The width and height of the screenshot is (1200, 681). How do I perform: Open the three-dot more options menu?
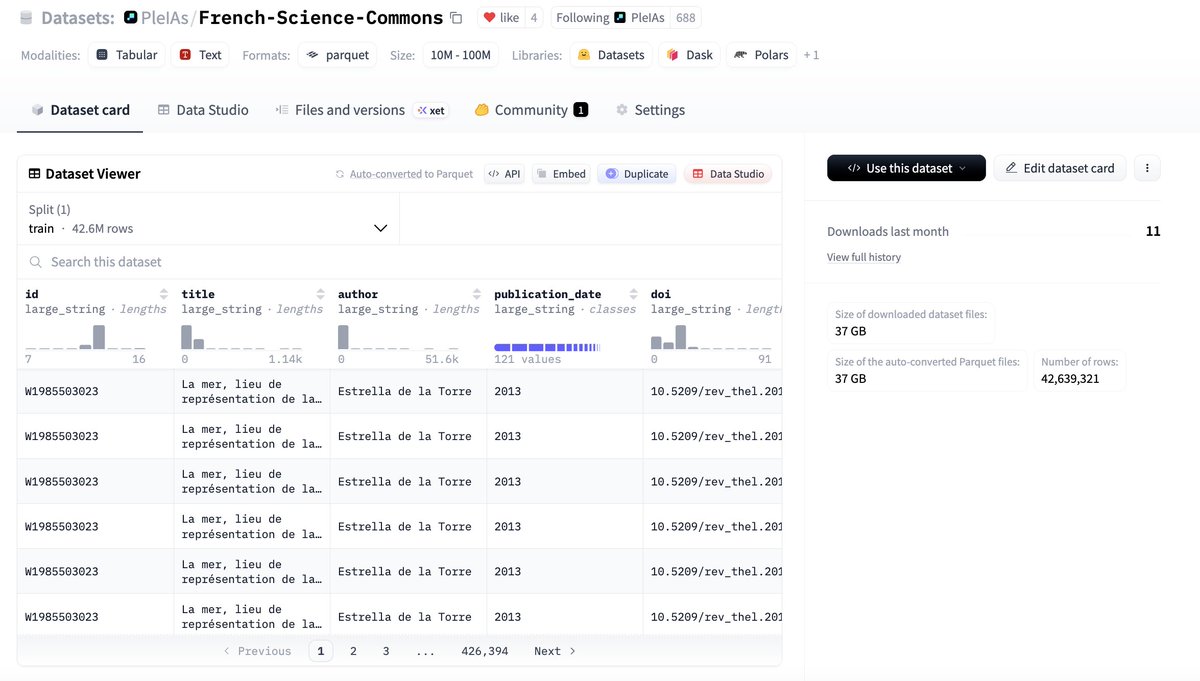[1147, 168]
